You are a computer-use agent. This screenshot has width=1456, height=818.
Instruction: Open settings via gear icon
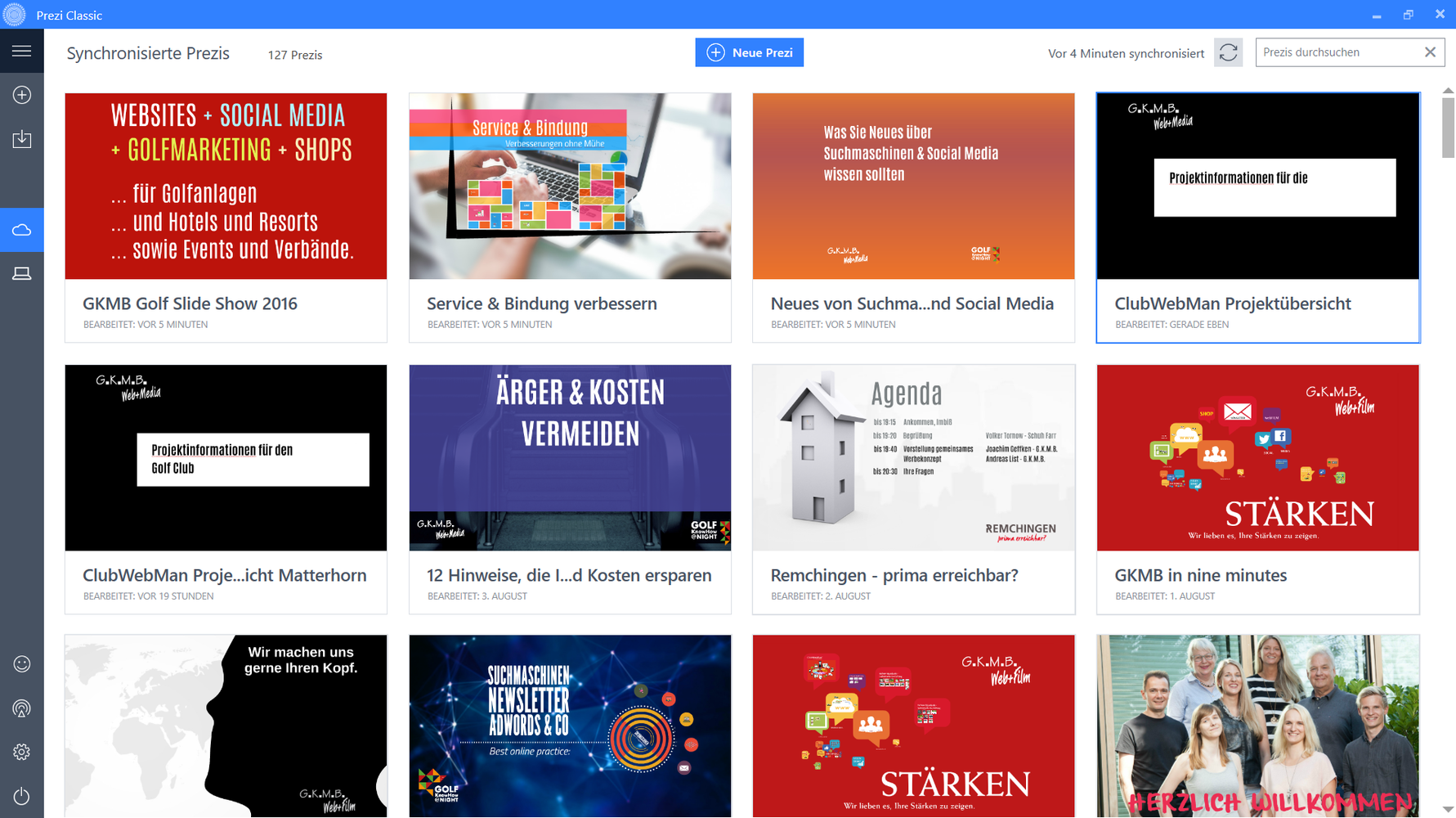22,752
